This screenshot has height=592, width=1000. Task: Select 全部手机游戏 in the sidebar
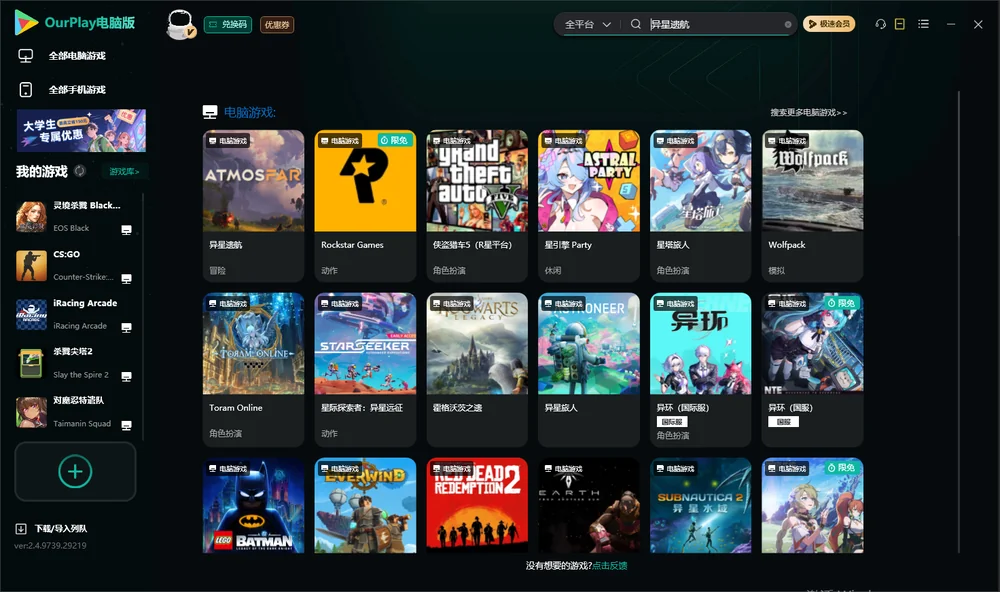[x=77, y=90]
